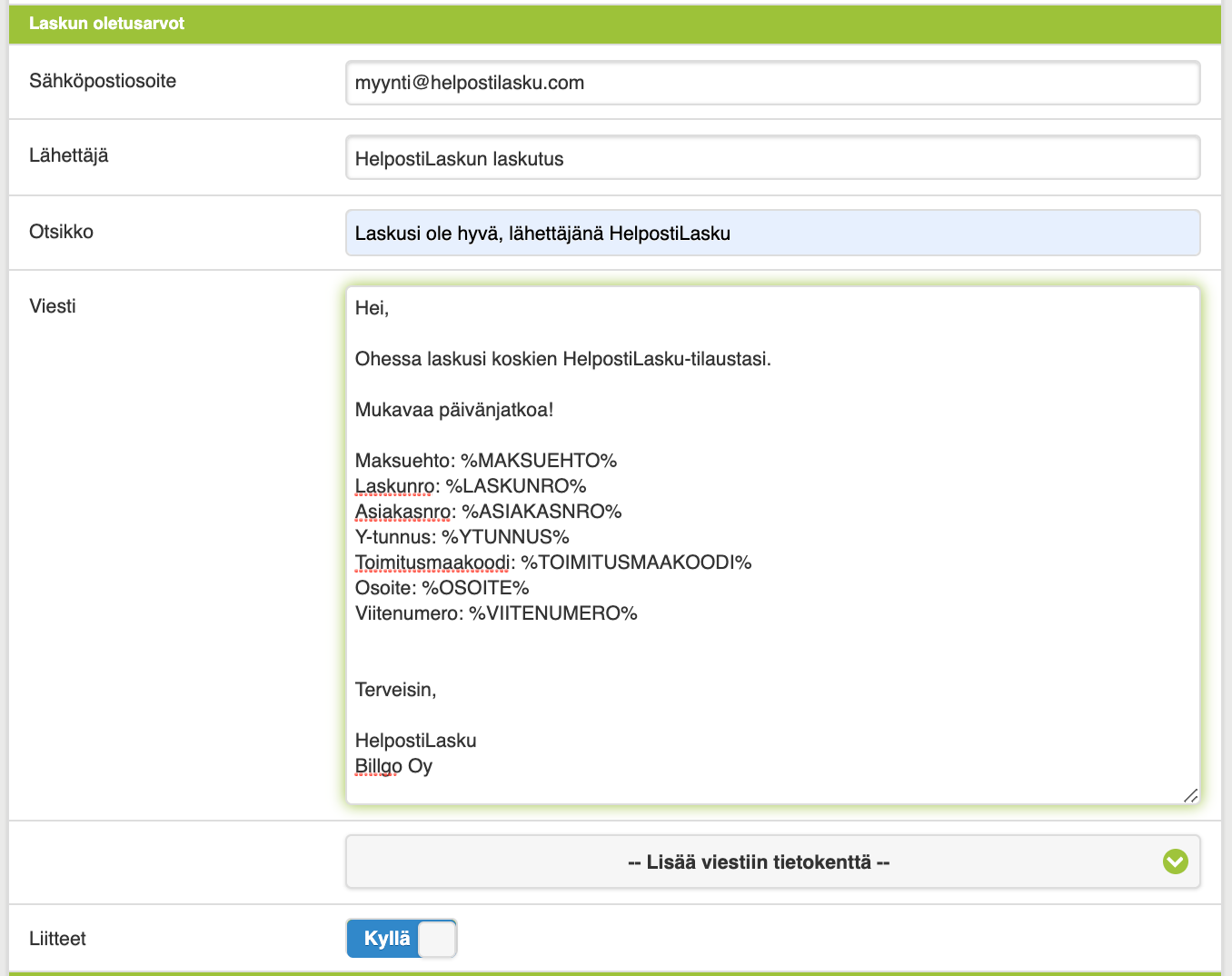Click the 'HelpostiLasku' signature line

[416, 741]
